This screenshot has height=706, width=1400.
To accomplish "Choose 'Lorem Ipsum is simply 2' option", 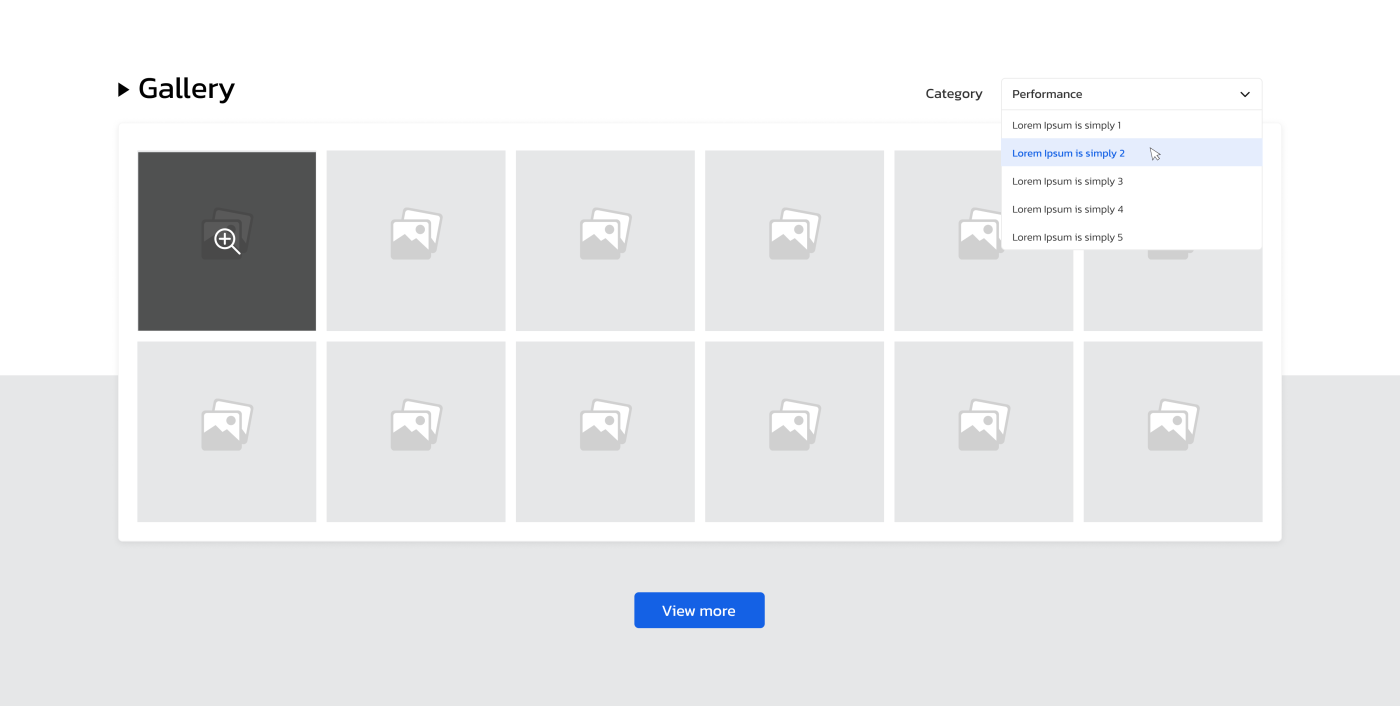I will coord(1068,153).
